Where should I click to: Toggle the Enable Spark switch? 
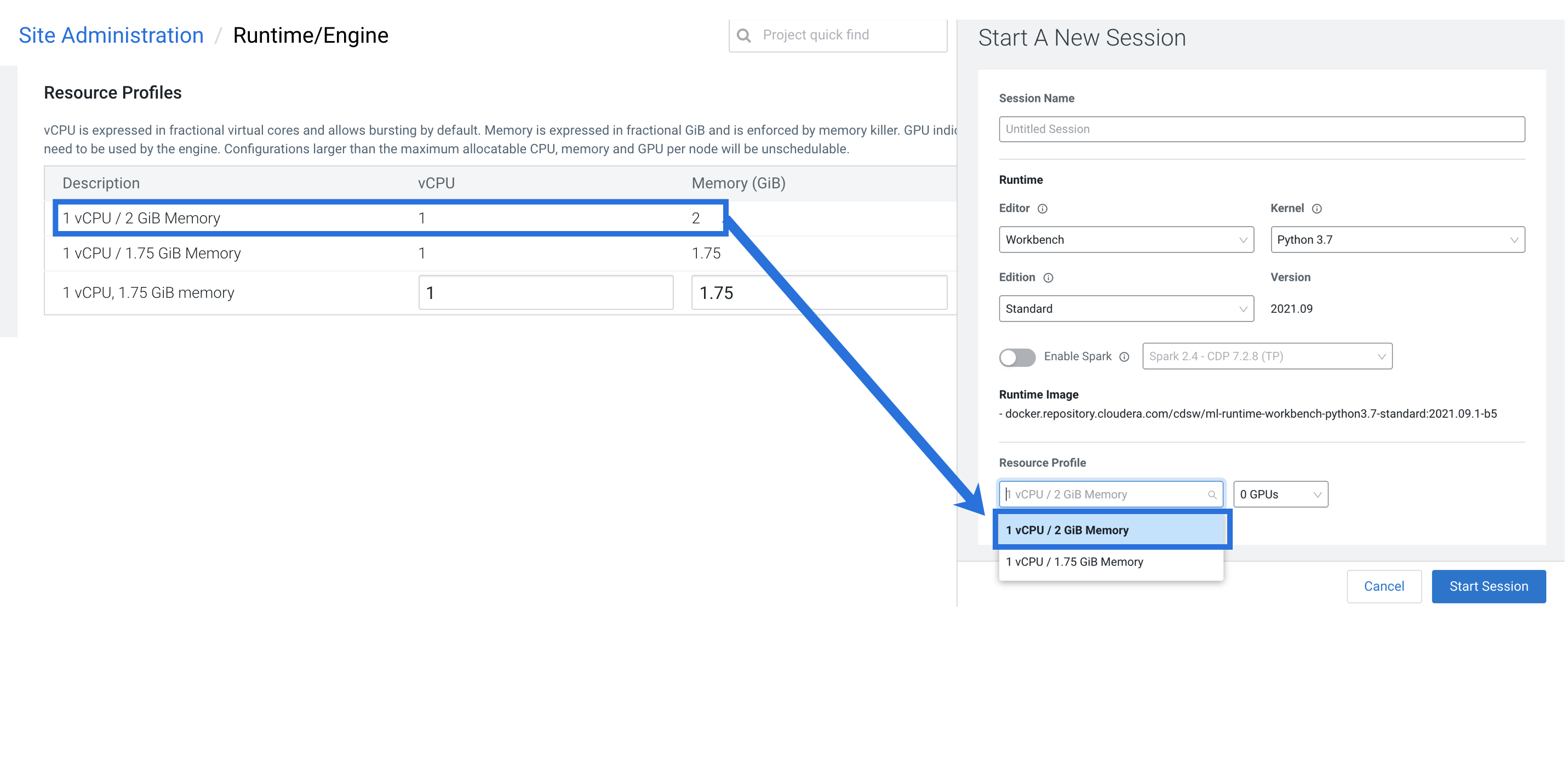click(1016, 357)
